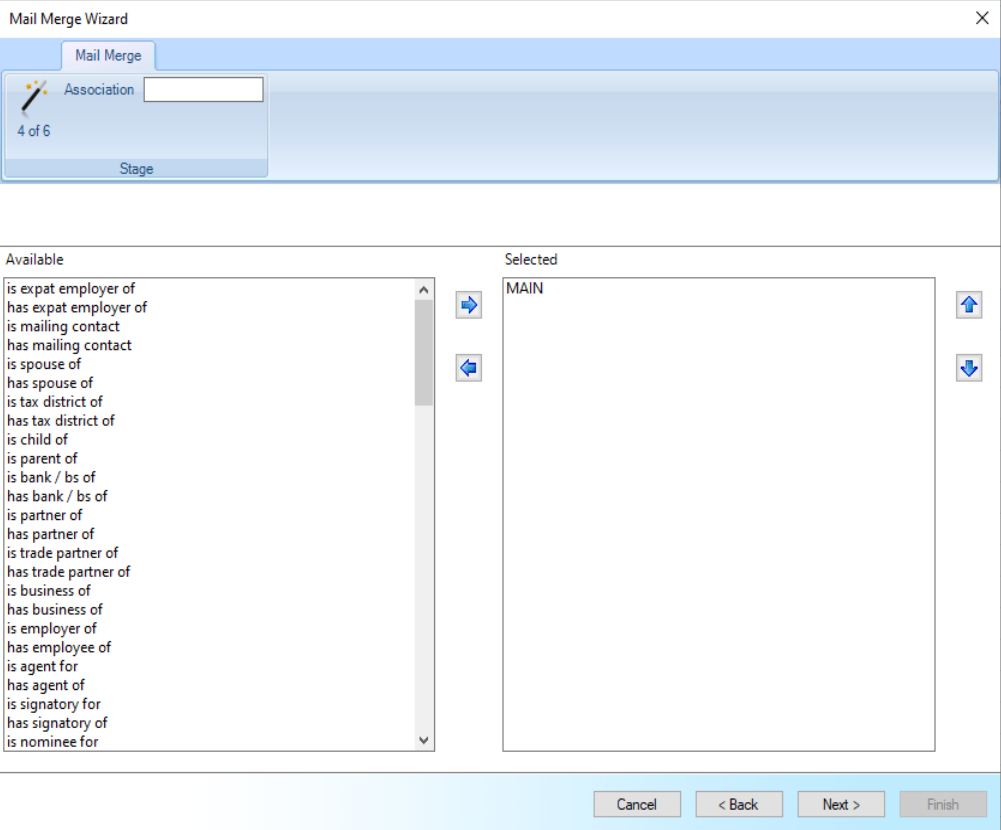
Task: Go to previous step with Back button
Action: click(739, 804)
